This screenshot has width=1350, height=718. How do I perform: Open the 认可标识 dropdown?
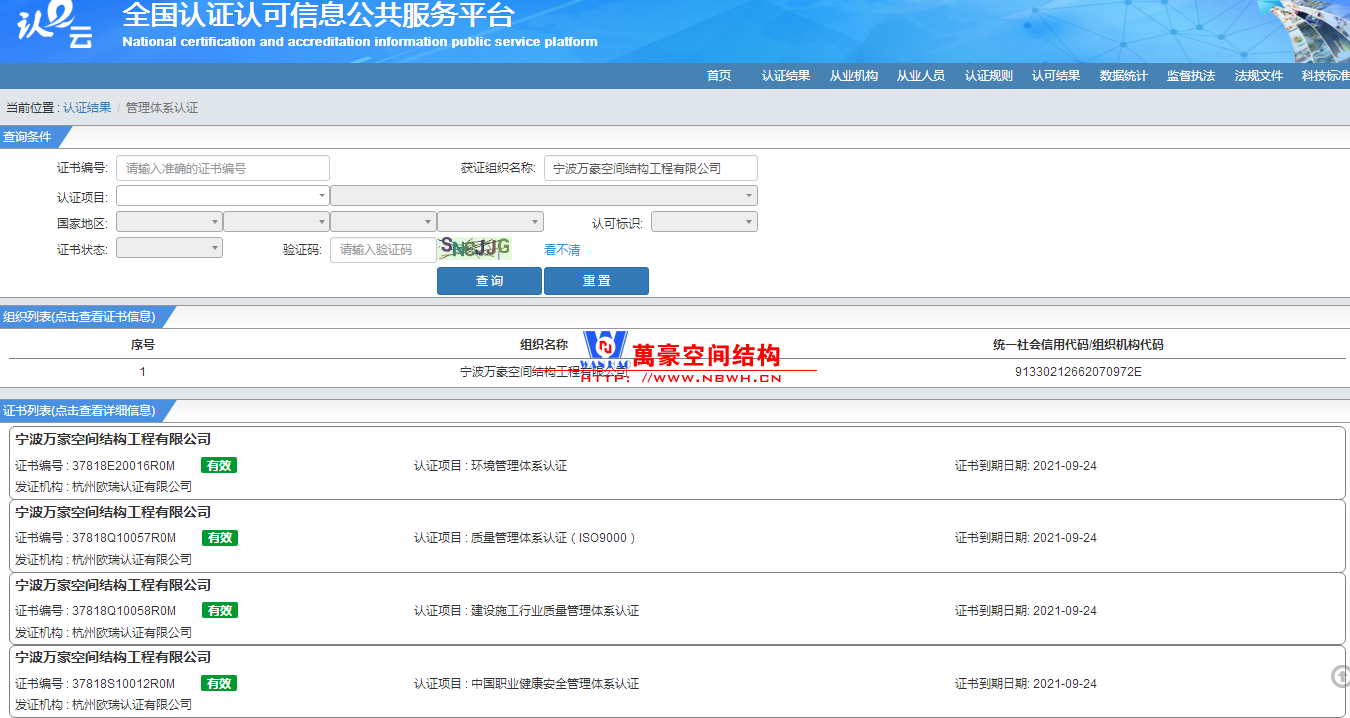[x=703, y=222]
